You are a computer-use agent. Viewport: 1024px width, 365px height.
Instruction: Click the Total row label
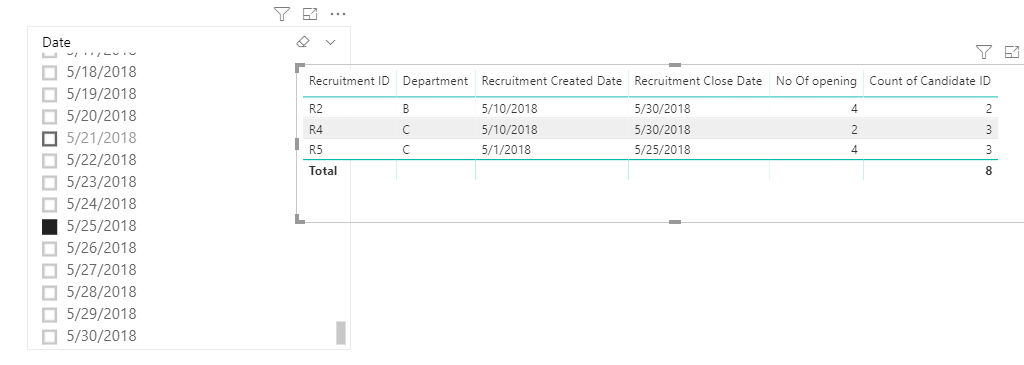[323, 171]
